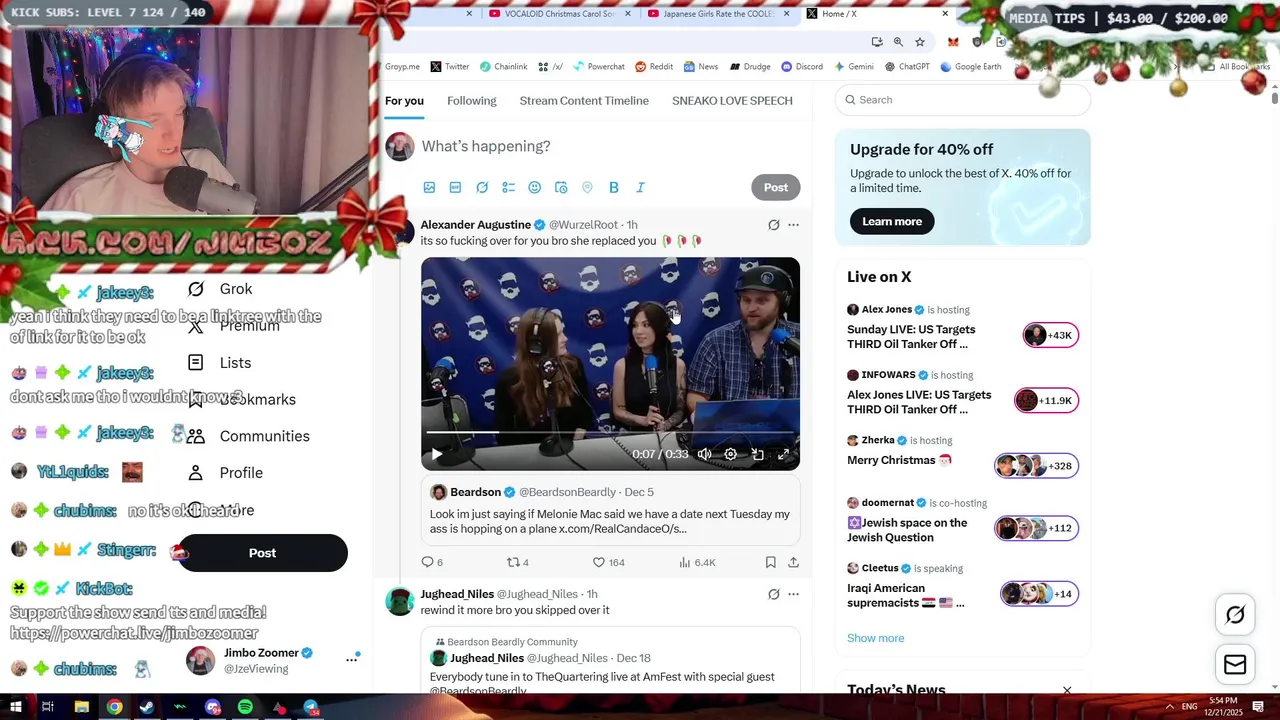1280x720 pixels.
Task: Open the Profile sidebar item
Action: (x=227, y=473)
